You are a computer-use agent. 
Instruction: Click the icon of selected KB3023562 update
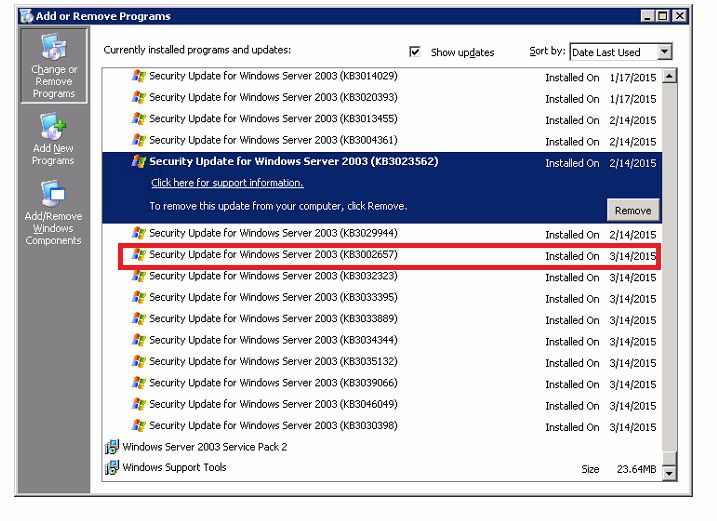(x=139, y=161)
